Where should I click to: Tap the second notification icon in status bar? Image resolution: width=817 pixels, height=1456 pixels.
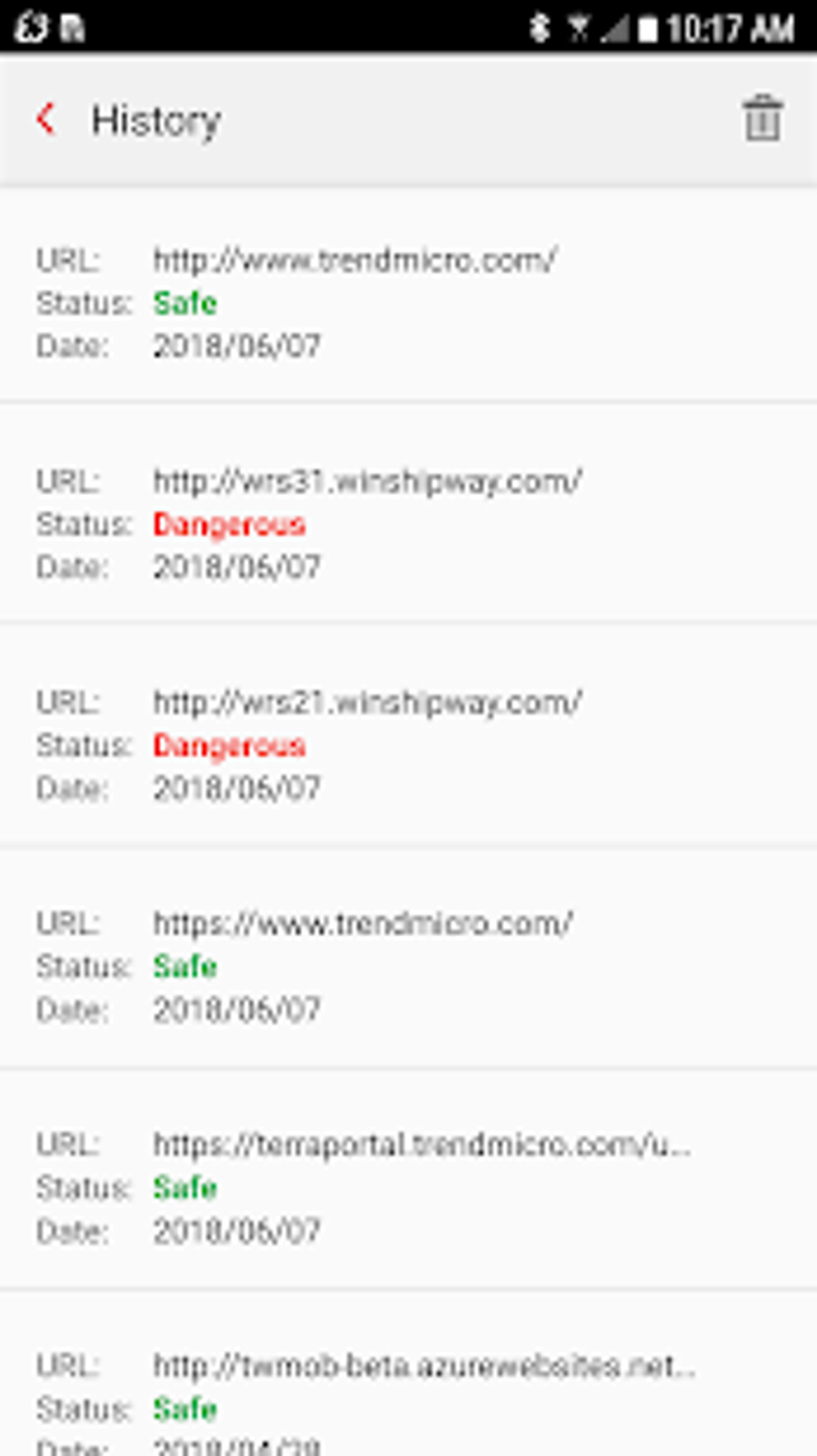[74, 29]
